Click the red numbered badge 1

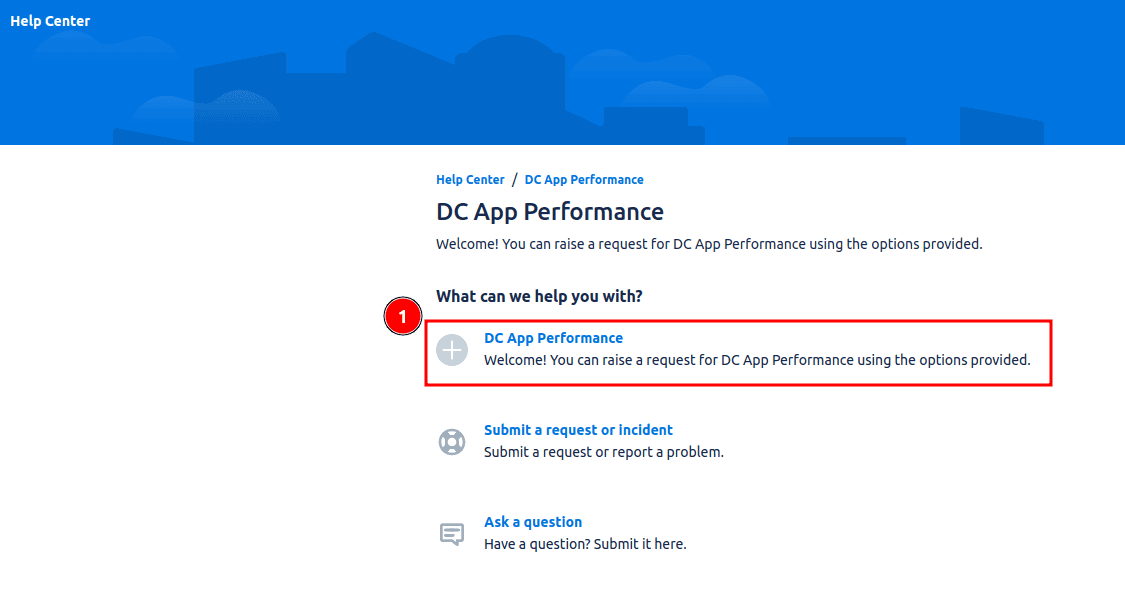[x=403, y=317]
